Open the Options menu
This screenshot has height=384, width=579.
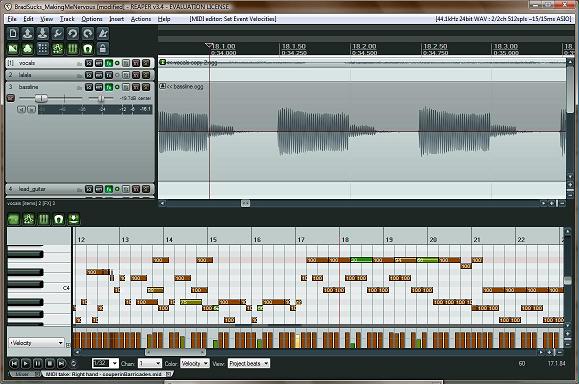[92, 19]
